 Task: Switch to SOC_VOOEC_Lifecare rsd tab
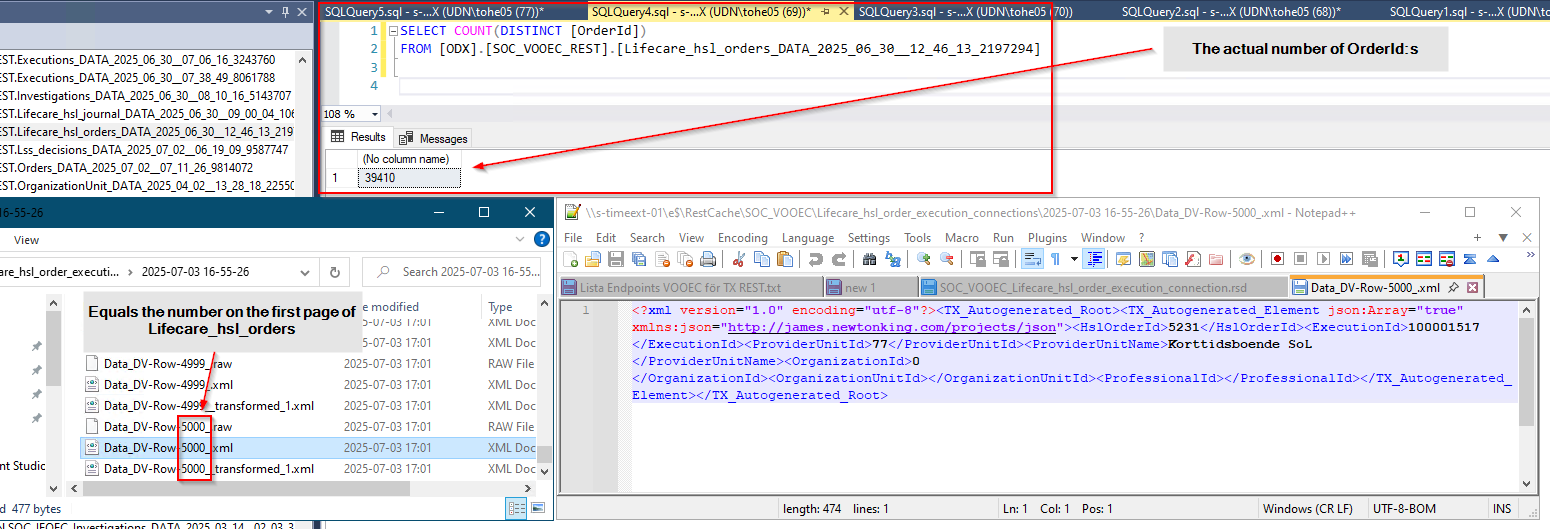tap(1104, 288)
